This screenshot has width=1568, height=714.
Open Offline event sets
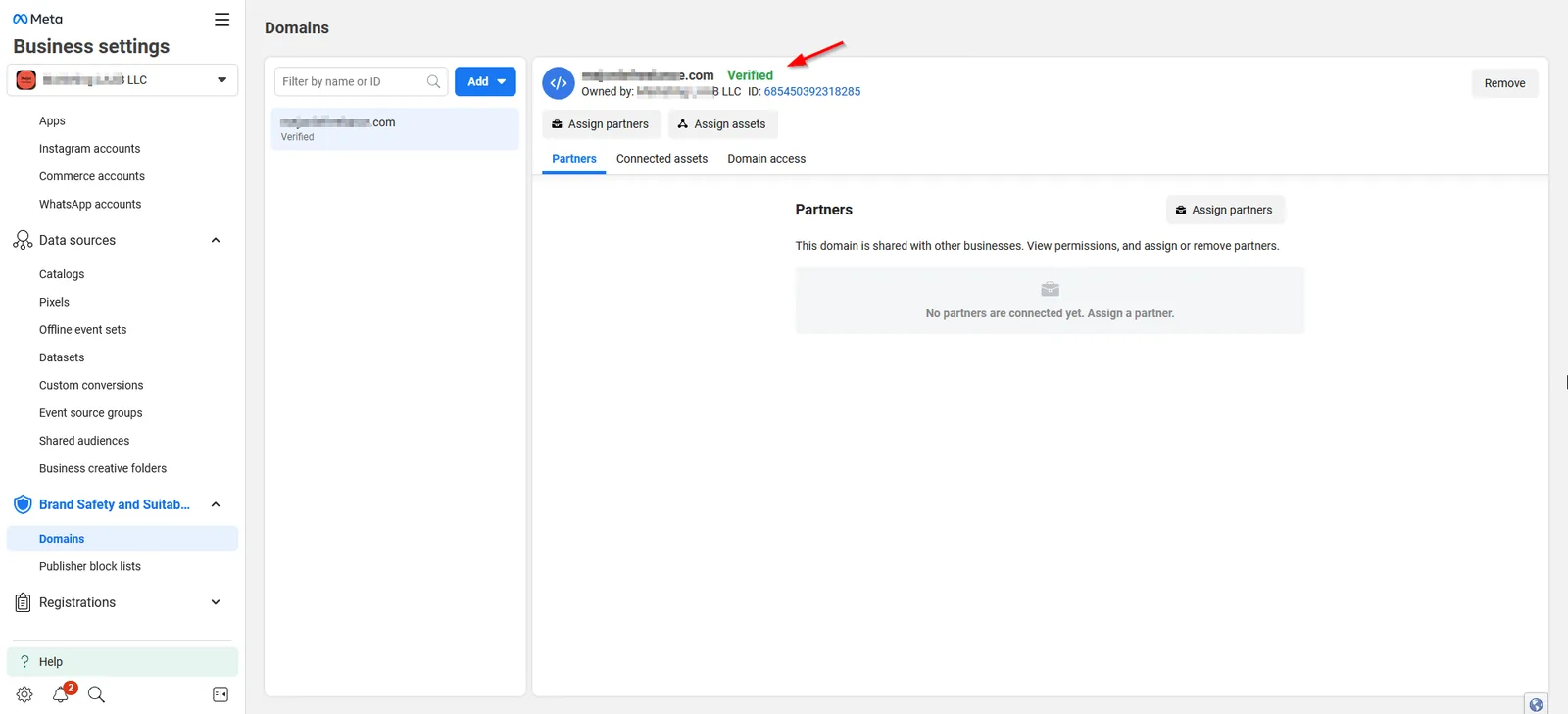(x=82, y=330)
